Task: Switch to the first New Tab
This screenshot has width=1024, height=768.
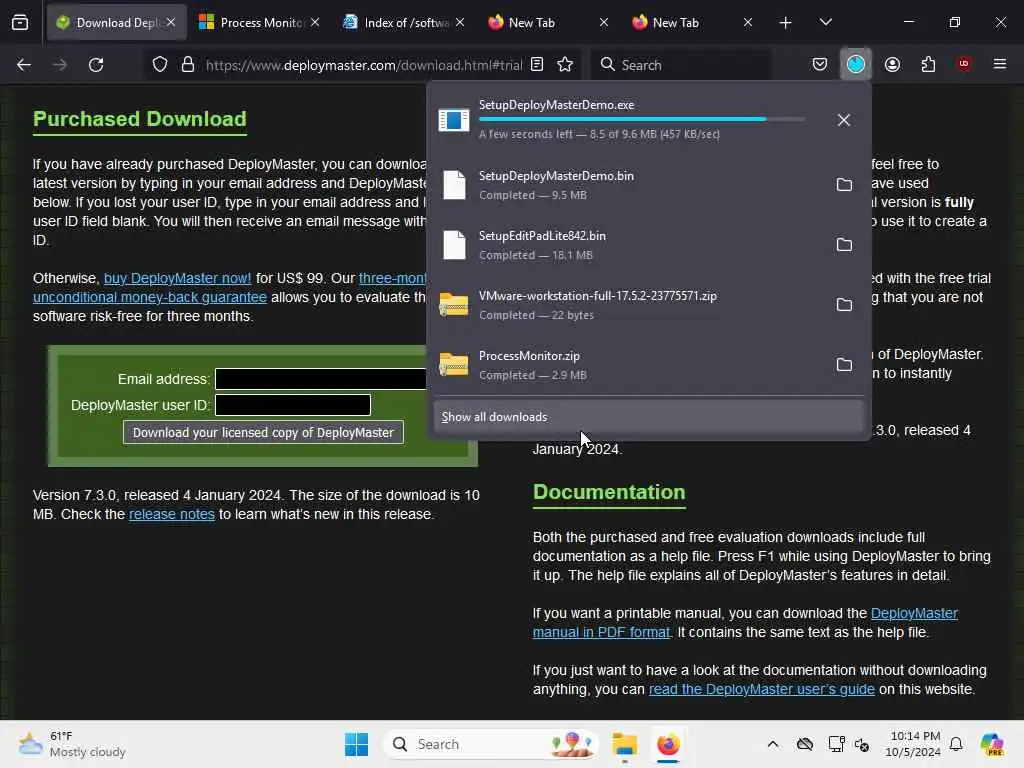Action: point(547,23)
